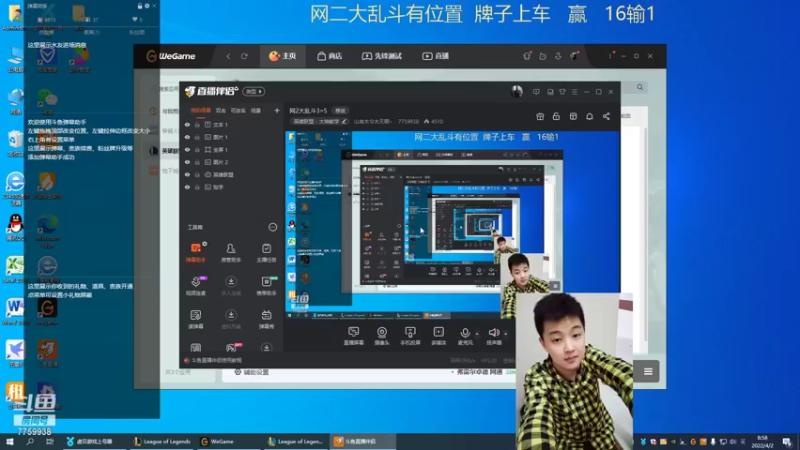Open the 读弹幕 tool icon

[196, 319]
